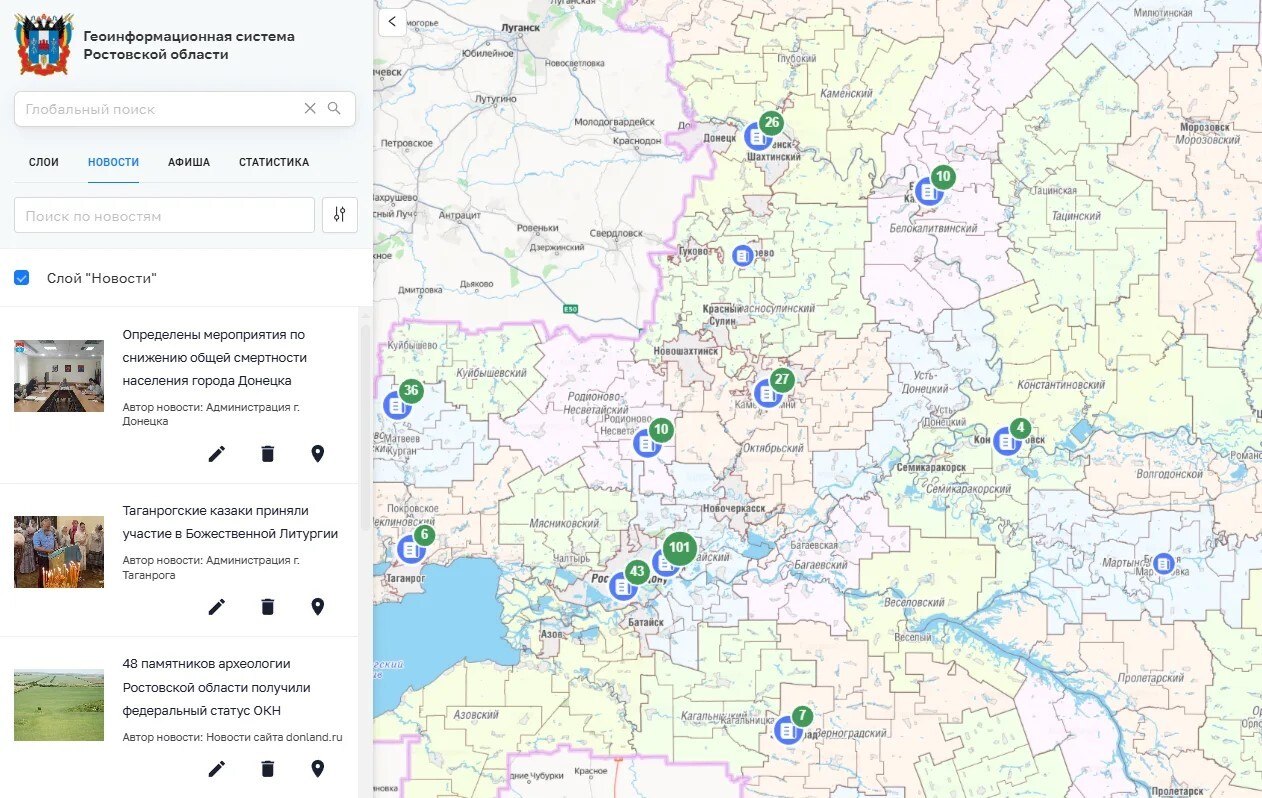
Task: Click the Rostov region coat of arms logo
Action: click(43, 44)
